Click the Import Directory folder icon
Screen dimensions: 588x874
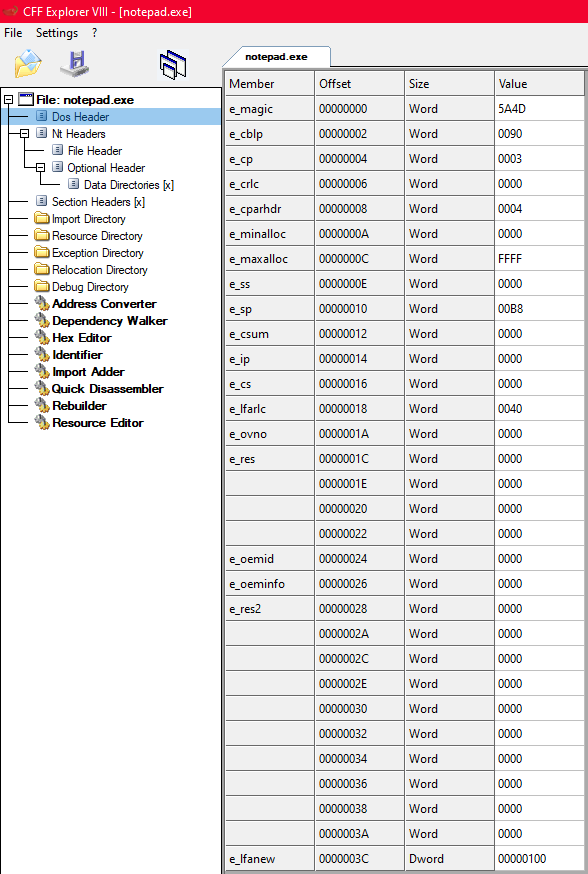pyautogui.click(x=42, y=218)
